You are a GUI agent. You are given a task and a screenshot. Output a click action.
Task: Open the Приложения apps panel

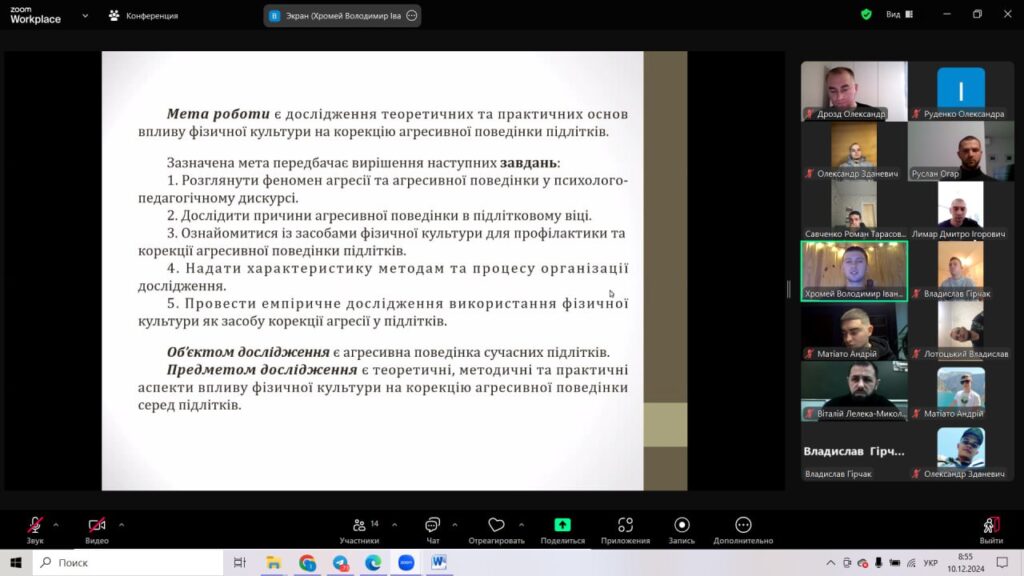pyautogui.click(x=625, y=529)
